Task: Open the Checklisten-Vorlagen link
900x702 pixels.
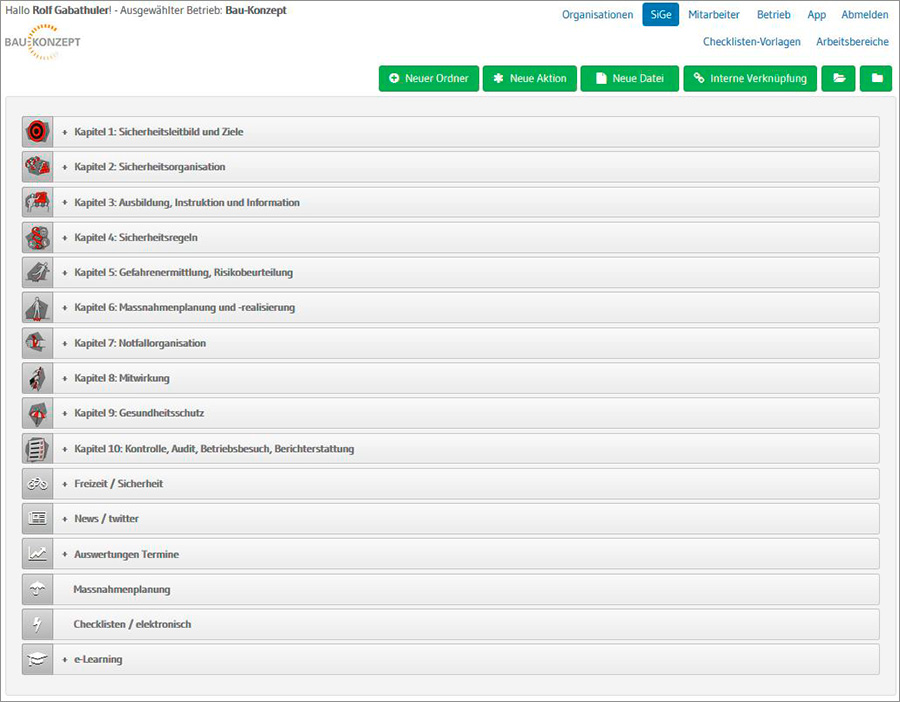Action: tap(751, 42)
